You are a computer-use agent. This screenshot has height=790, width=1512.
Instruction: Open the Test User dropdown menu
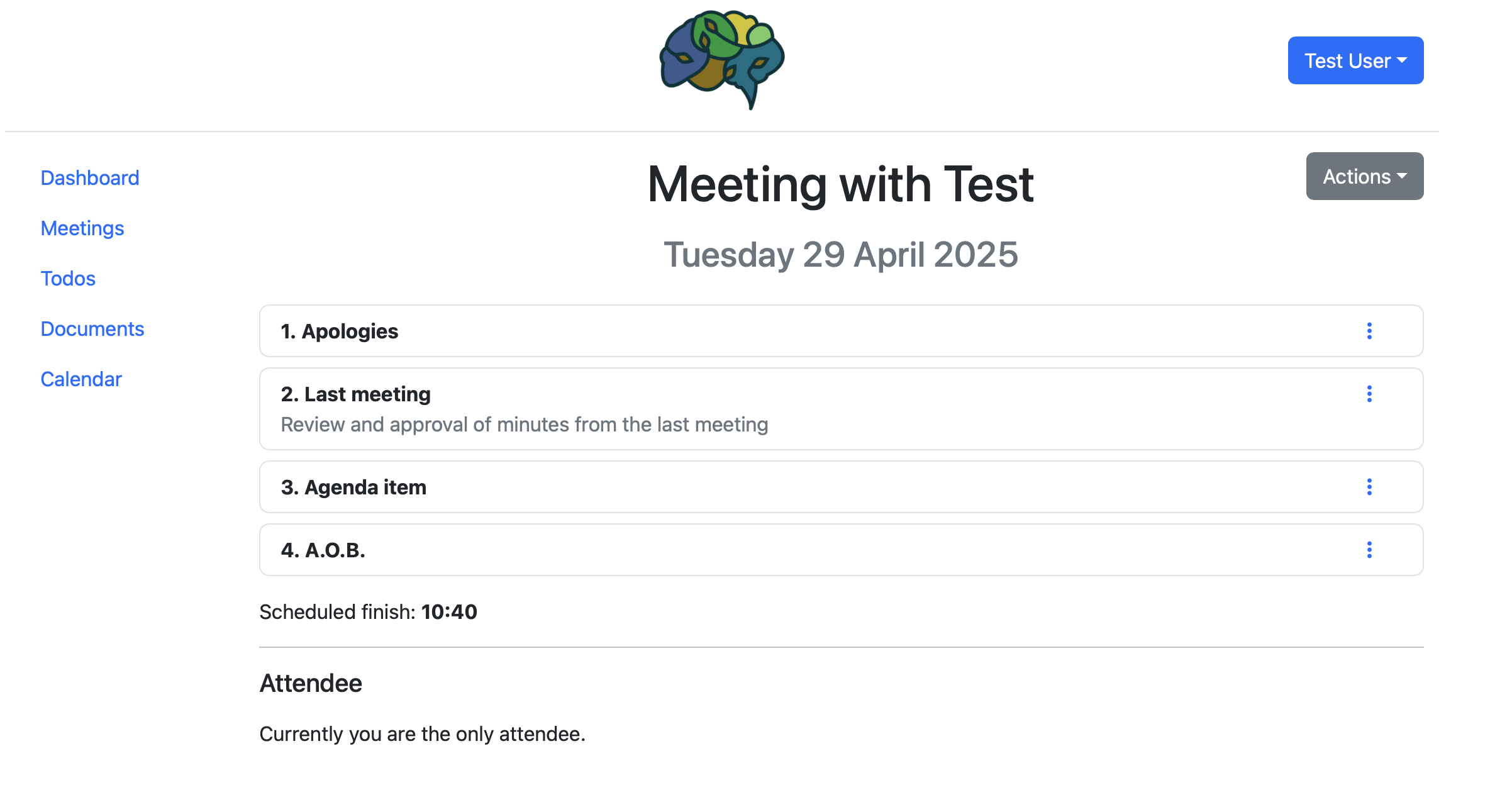pyautogui.click(x=1355, y=60)
